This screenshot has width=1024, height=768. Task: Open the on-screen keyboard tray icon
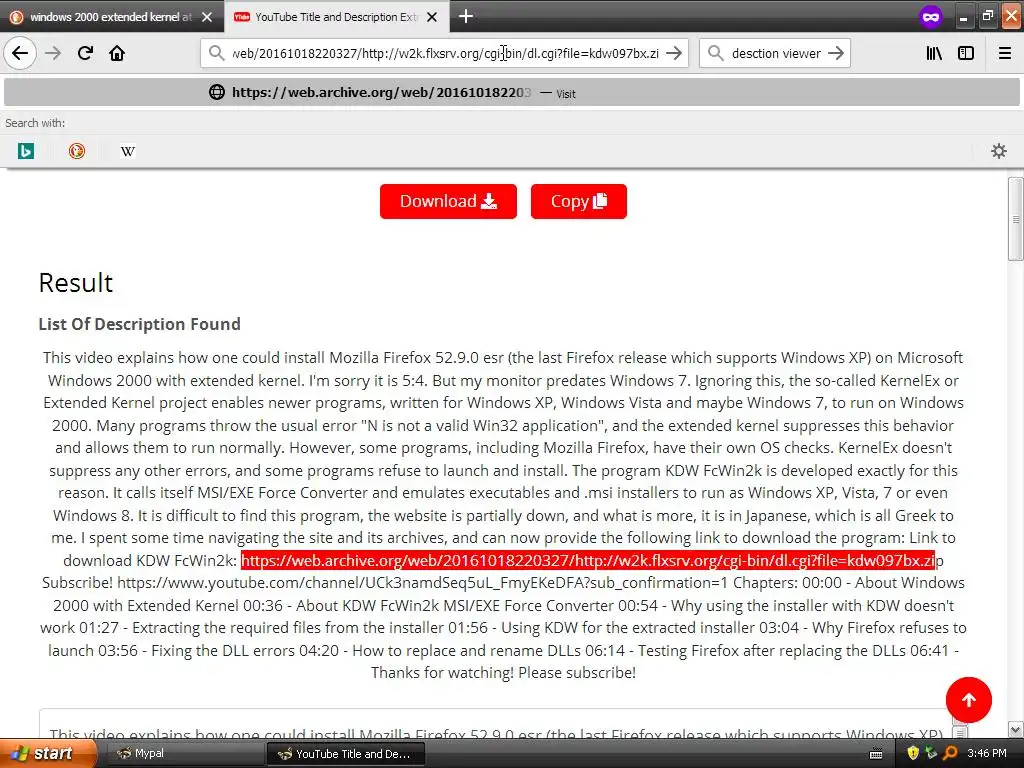pyautogui.click(x=876, y=754)
